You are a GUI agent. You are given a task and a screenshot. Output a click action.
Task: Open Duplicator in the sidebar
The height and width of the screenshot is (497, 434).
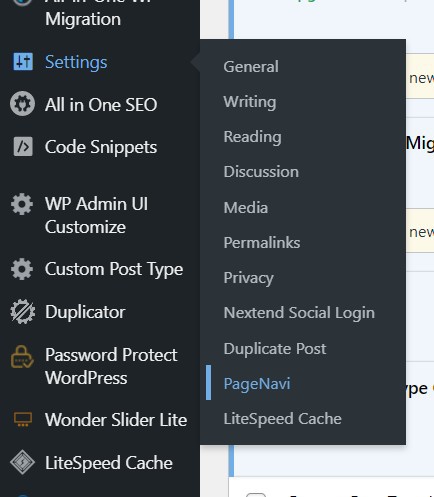(x=85, y=312)
